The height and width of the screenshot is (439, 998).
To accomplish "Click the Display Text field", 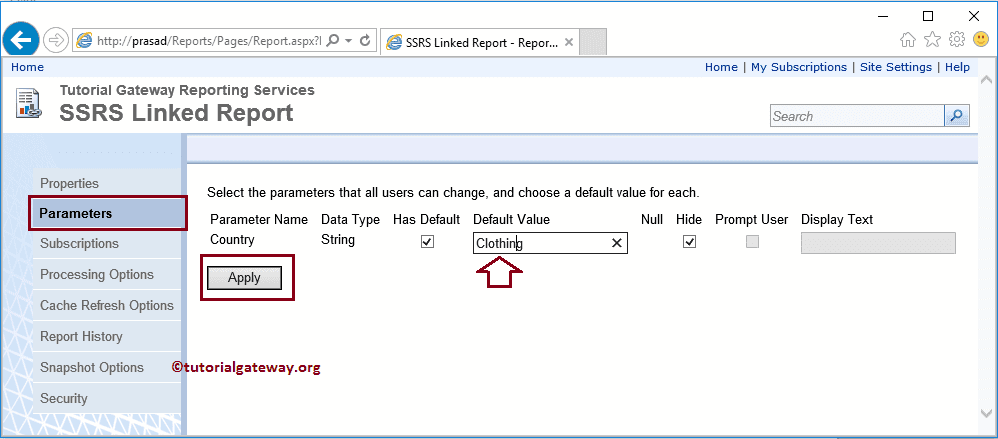I will (878, 243).
